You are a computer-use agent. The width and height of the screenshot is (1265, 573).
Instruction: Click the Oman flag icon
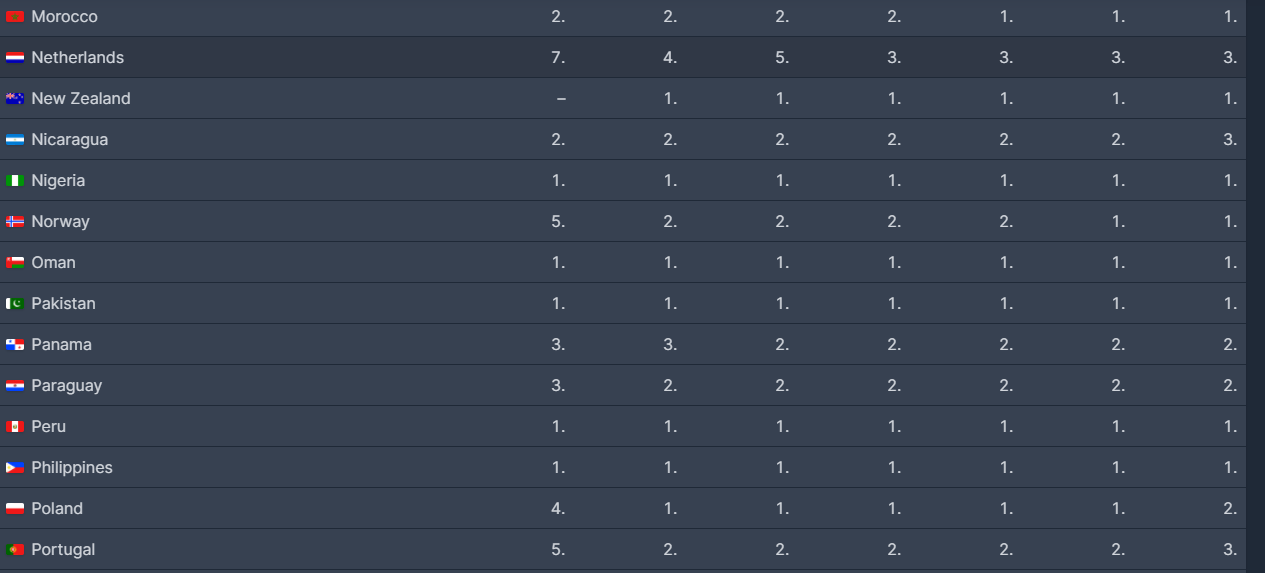[x=15, y=263]
